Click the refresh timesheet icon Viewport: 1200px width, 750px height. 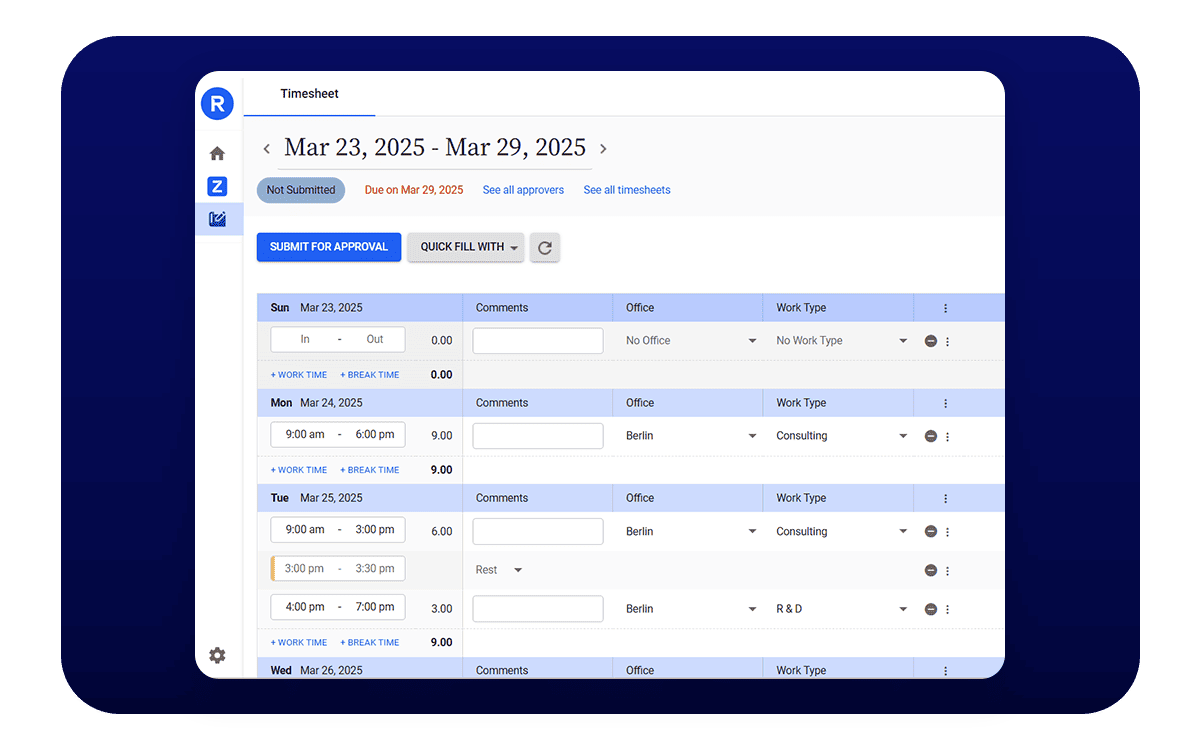pyautogui.click(x=545, y=247)
